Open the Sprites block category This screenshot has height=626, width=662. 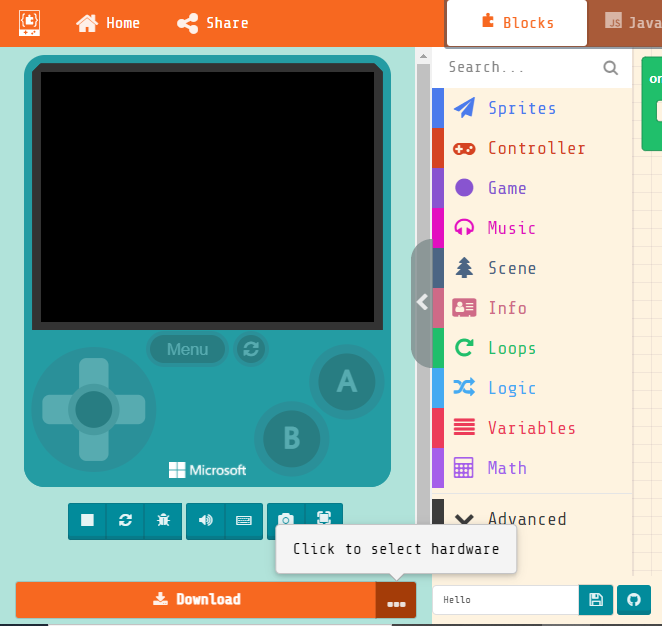[521, 108]
